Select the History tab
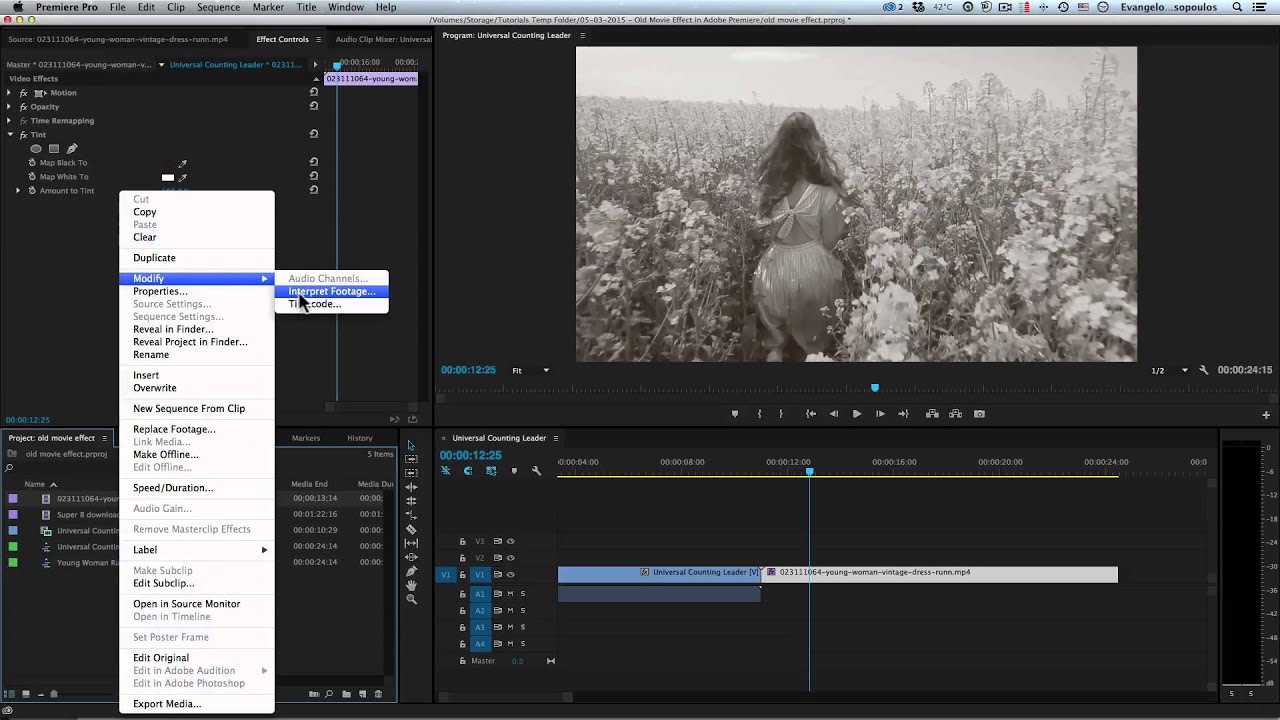 tap(360, 438)
